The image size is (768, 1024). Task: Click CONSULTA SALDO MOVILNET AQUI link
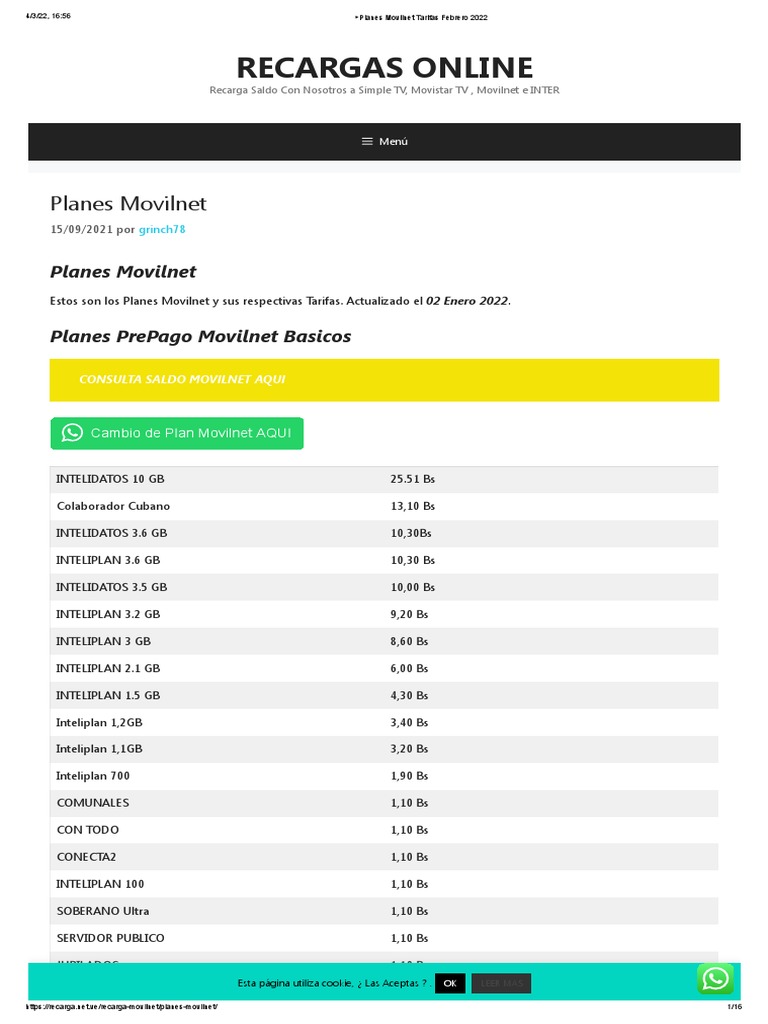click(182, 380)
